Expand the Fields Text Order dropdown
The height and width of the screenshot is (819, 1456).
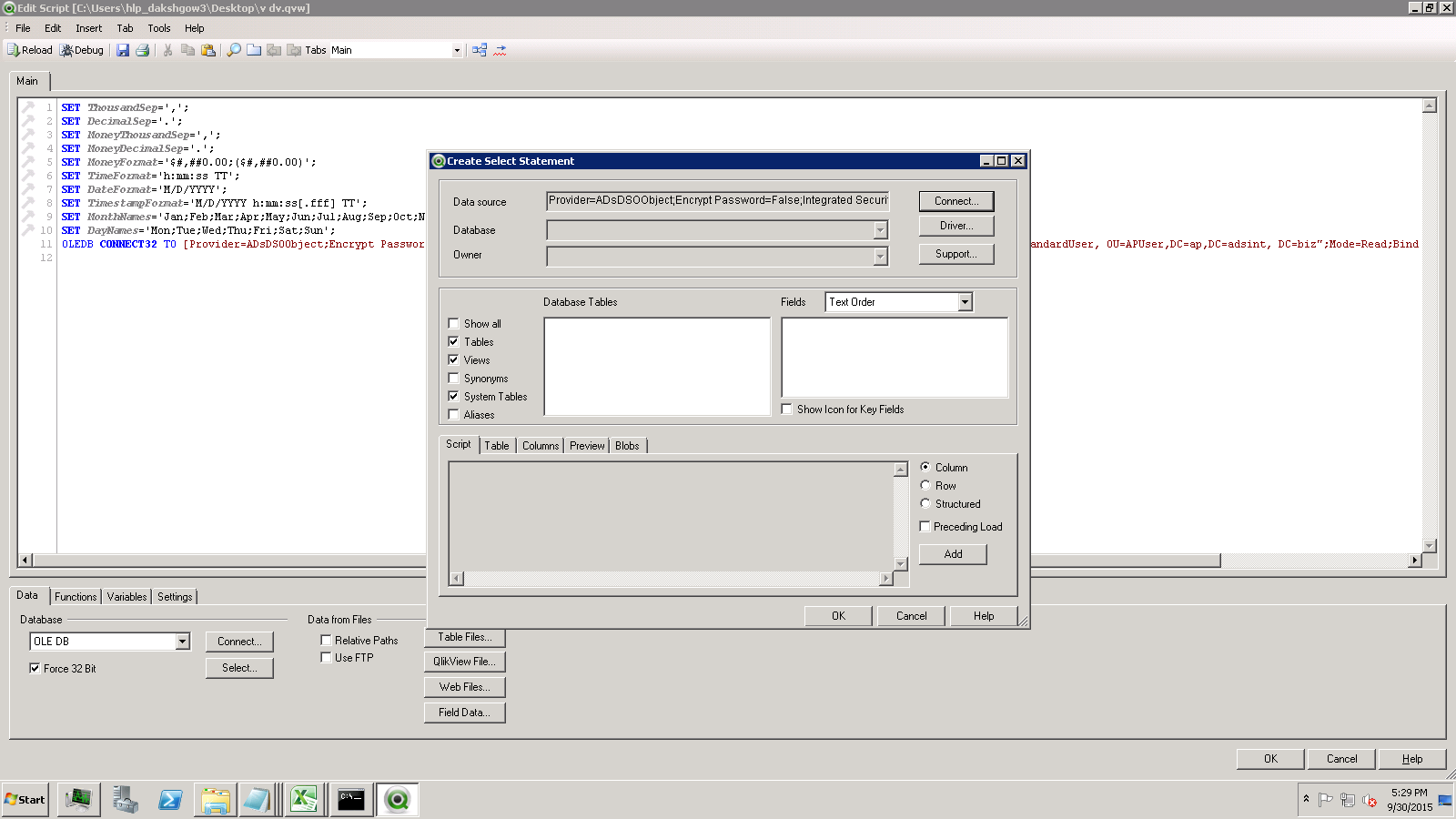click(x=965, y=302)
